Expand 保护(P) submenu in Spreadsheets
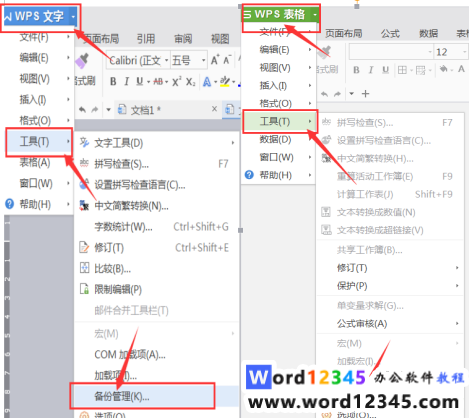Image resolution: width=469 pixels, height=418 pixels. click(x=457, y=286)
